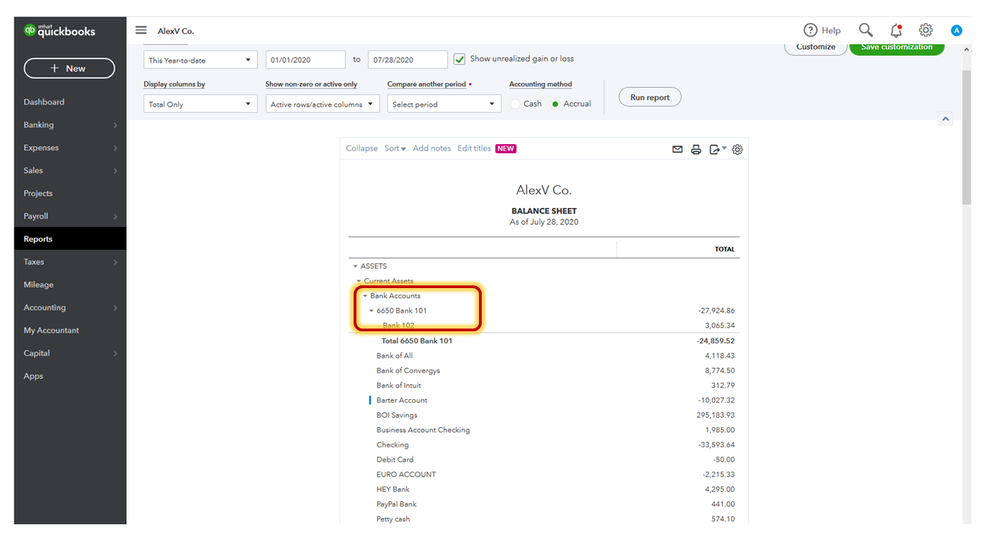The image size is (998, 533).
Task: Collapse the Bank Accounts section
Action: pyautogui.click(x=365, y=296)
